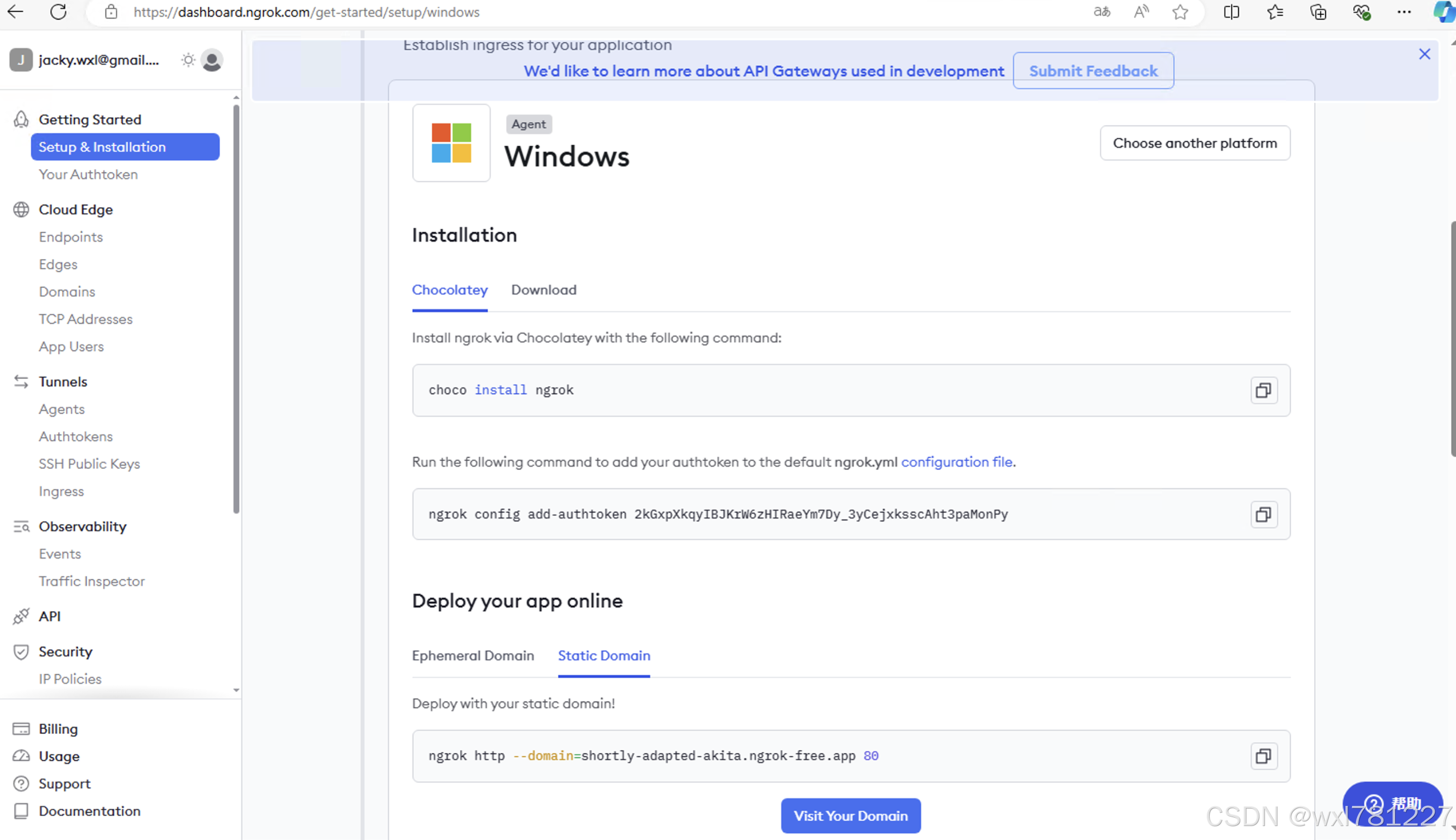
Task: Open the browser settings ellipsis menu
Action: [1404, 12]
